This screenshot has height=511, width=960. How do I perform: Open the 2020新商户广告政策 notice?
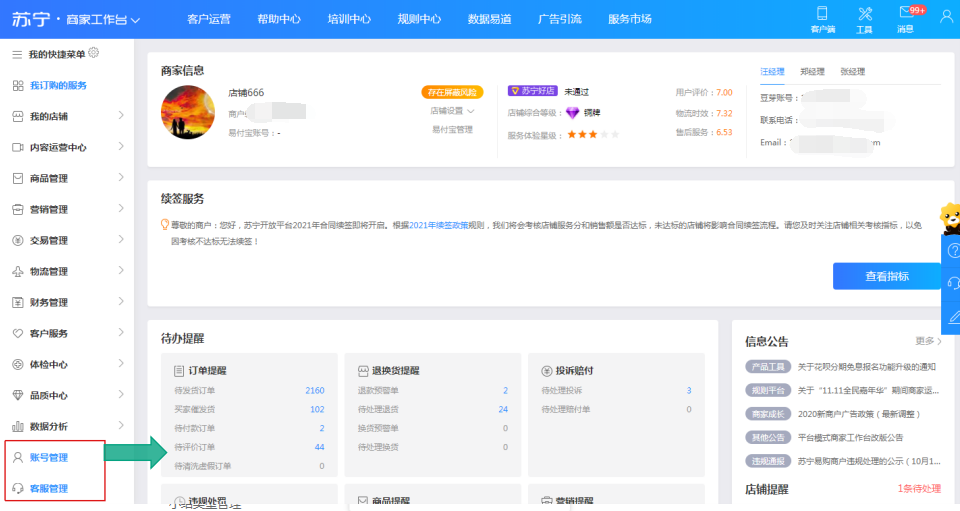pyautogui.click(x=858, y=414)
